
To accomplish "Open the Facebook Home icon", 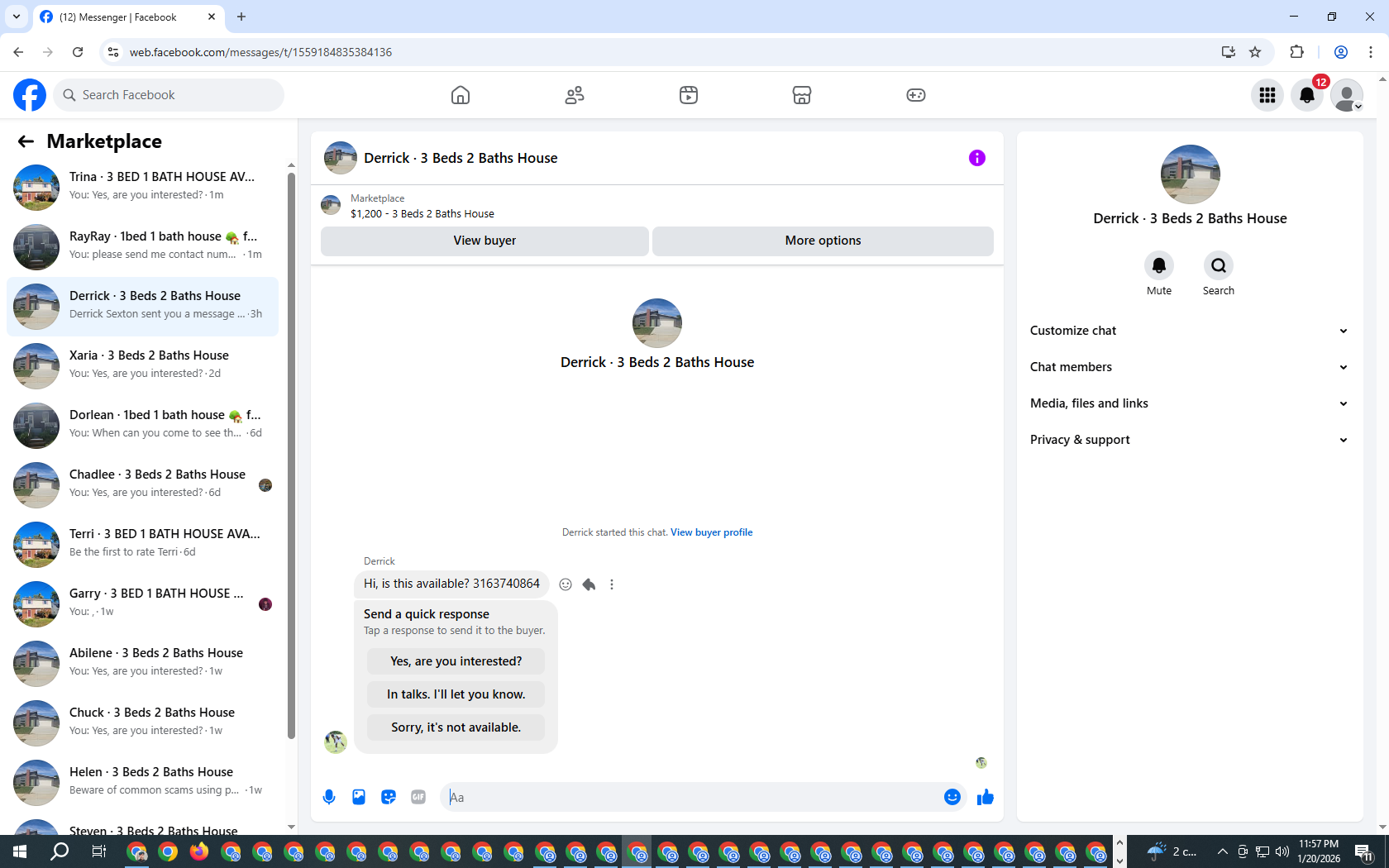I will (x=461, y=95).
